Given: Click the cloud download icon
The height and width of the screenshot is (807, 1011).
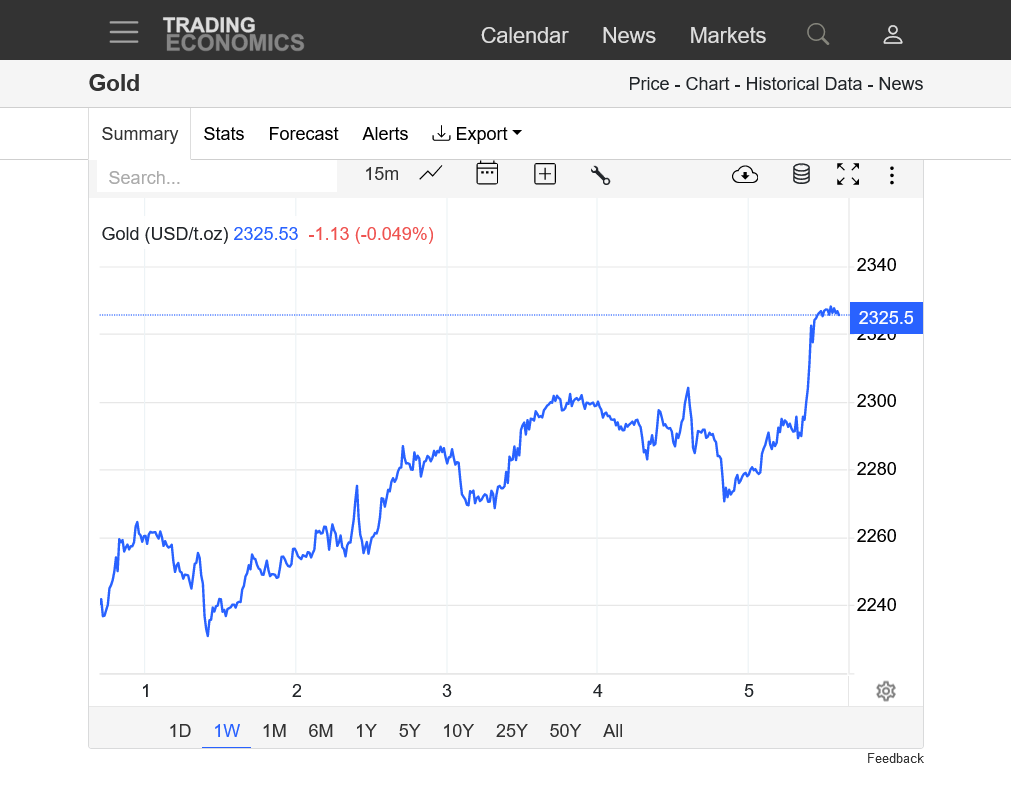Looking at the screenshot, I should (745, 175).
